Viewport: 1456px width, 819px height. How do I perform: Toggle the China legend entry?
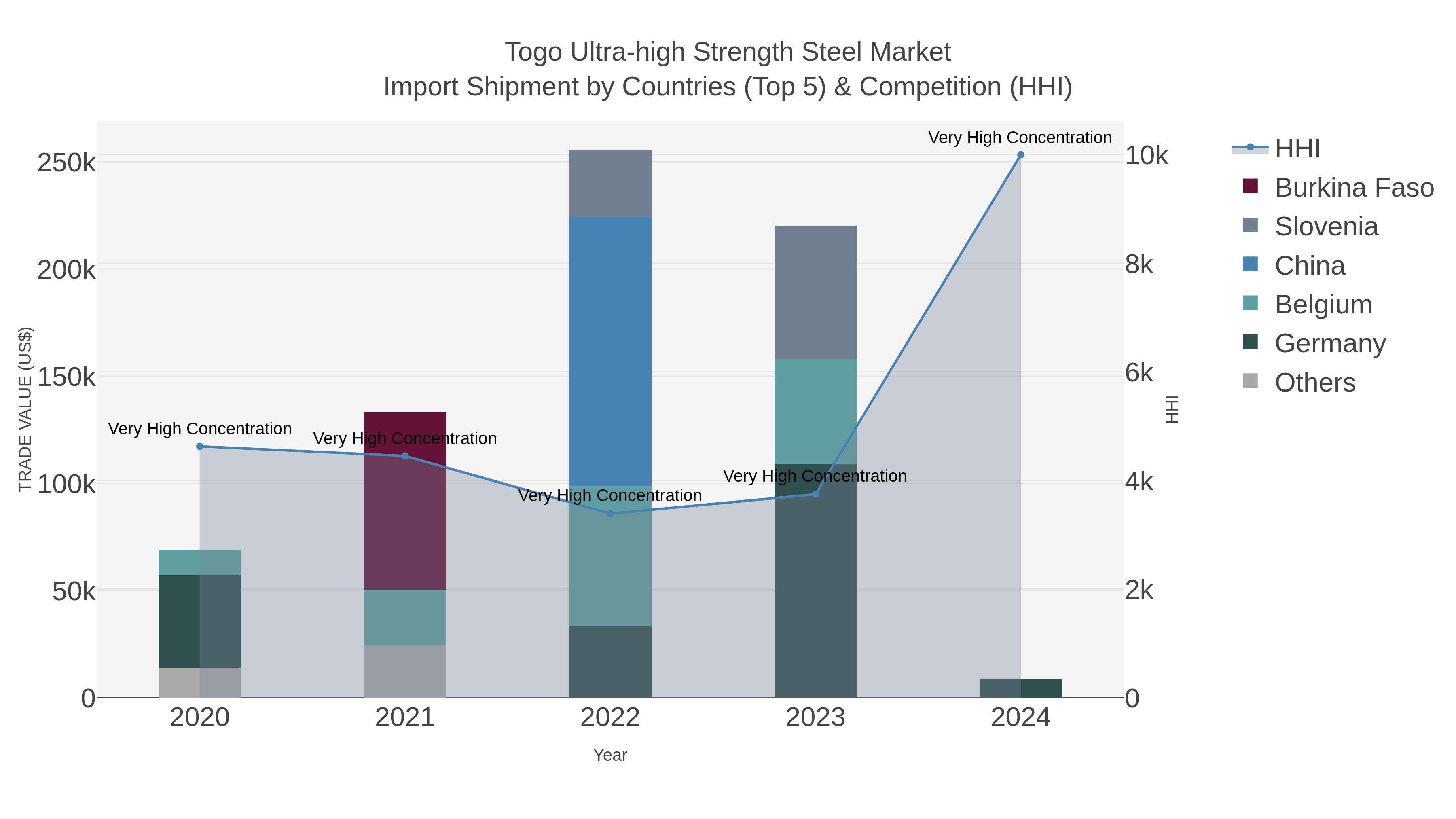point(1294,265)
